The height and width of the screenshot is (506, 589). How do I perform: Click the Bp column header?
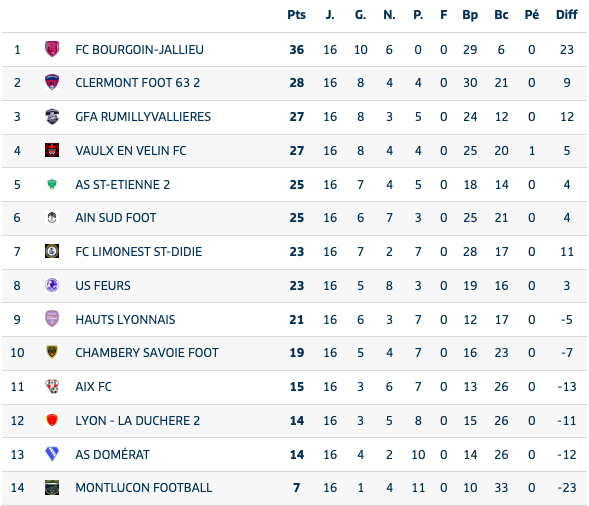coord(470,15)
